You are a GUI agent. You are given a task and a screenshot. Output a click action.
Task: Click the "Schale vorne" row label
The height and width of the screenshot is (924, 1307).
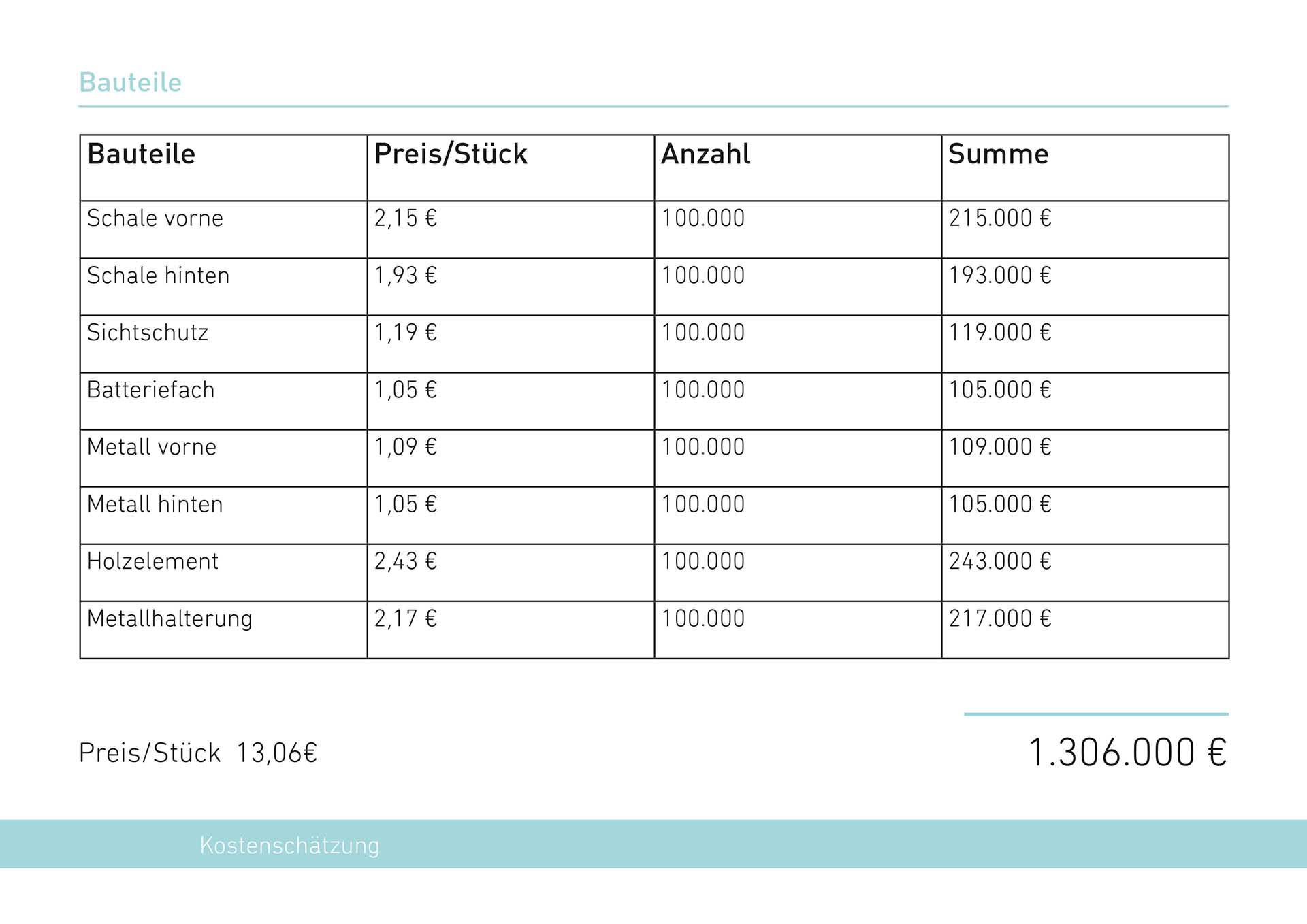(155, 218)
